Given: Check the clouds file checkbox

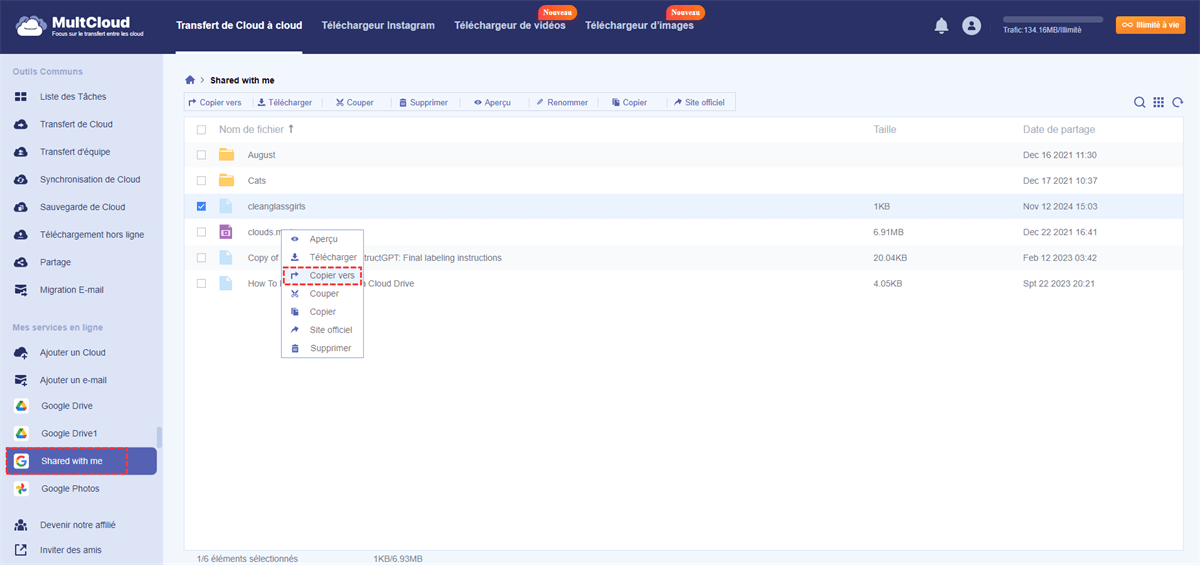Looking at the screenshot, I should click(202, 232).
